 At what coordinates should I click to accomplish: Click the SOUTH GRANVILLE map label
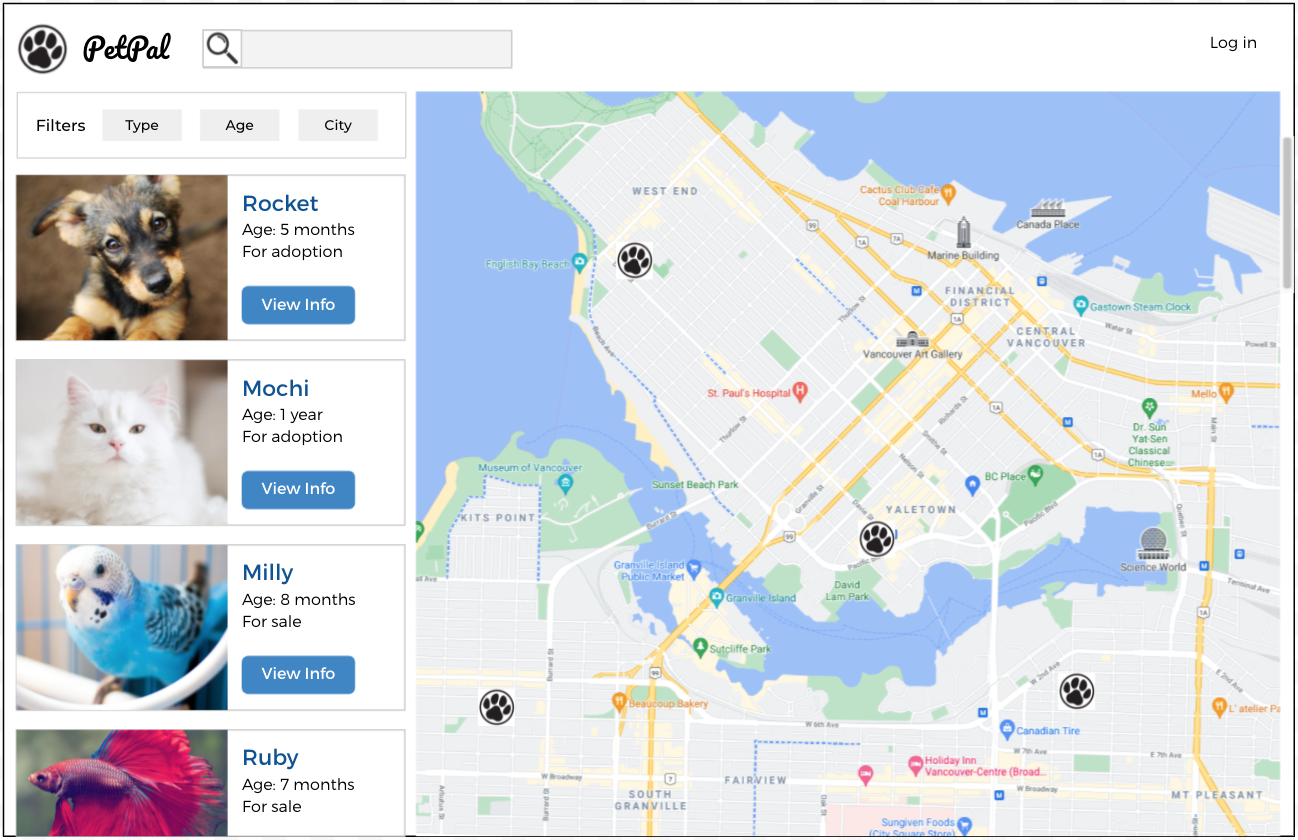click(x=650, y=800)
